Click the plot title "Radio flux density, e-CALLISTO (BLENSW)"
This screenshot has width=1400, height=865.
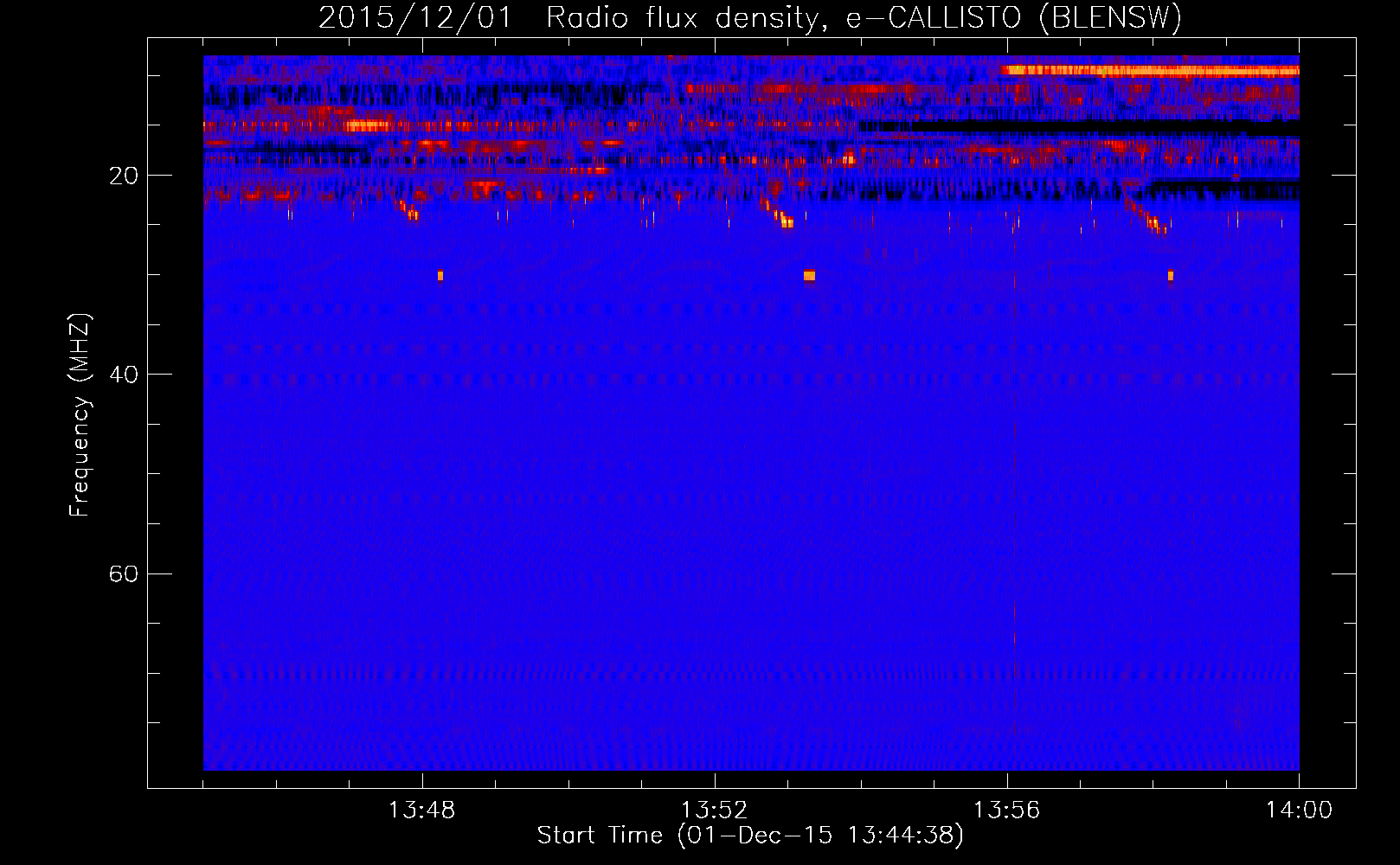[864, 18]
